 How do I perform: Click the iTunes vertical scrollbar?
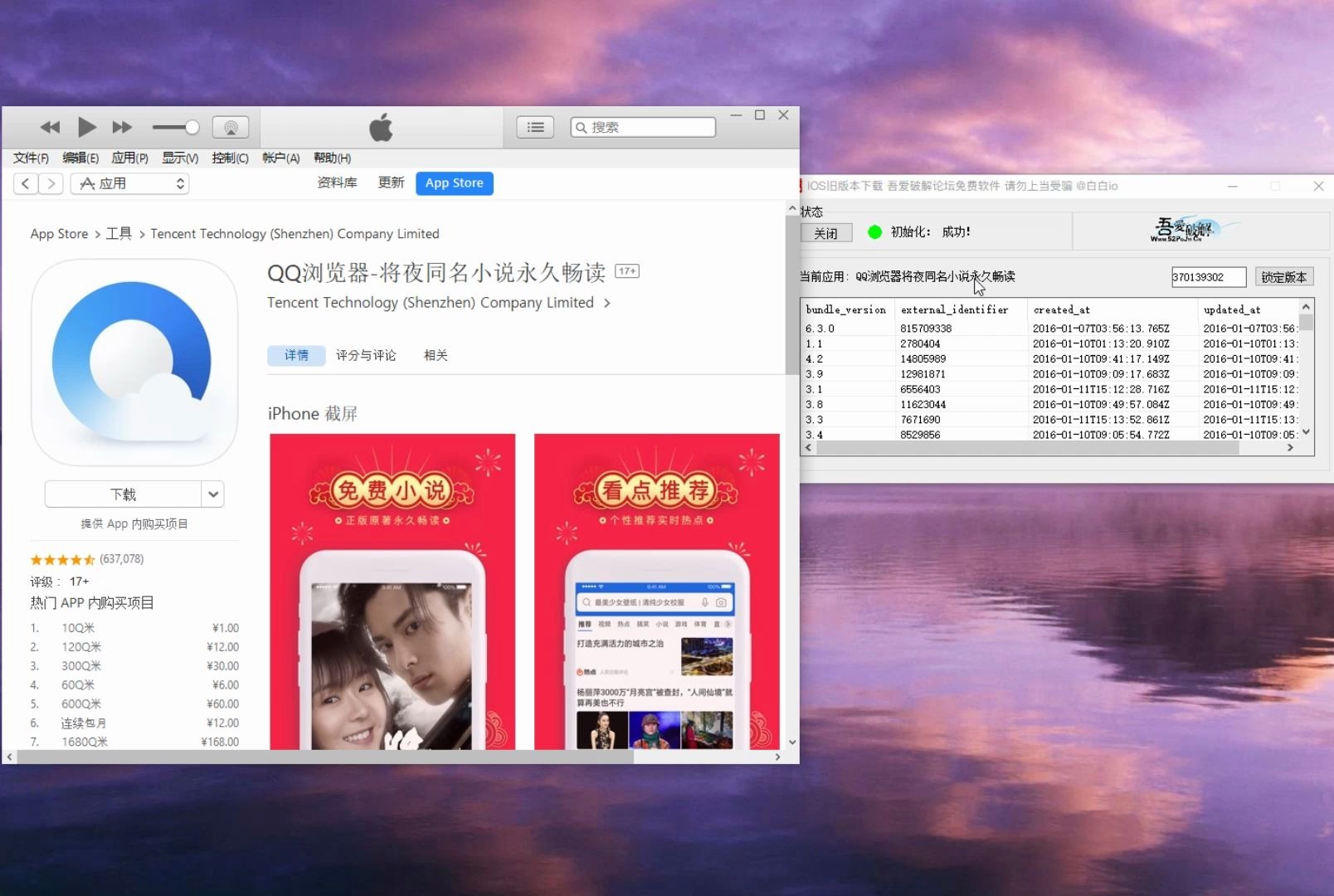(x=792, y=295)
